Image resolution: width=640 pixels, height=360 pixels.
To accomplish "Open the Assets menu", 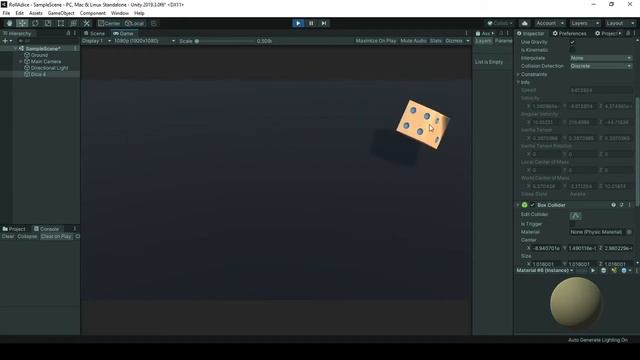I will click(x=36, y=13).
